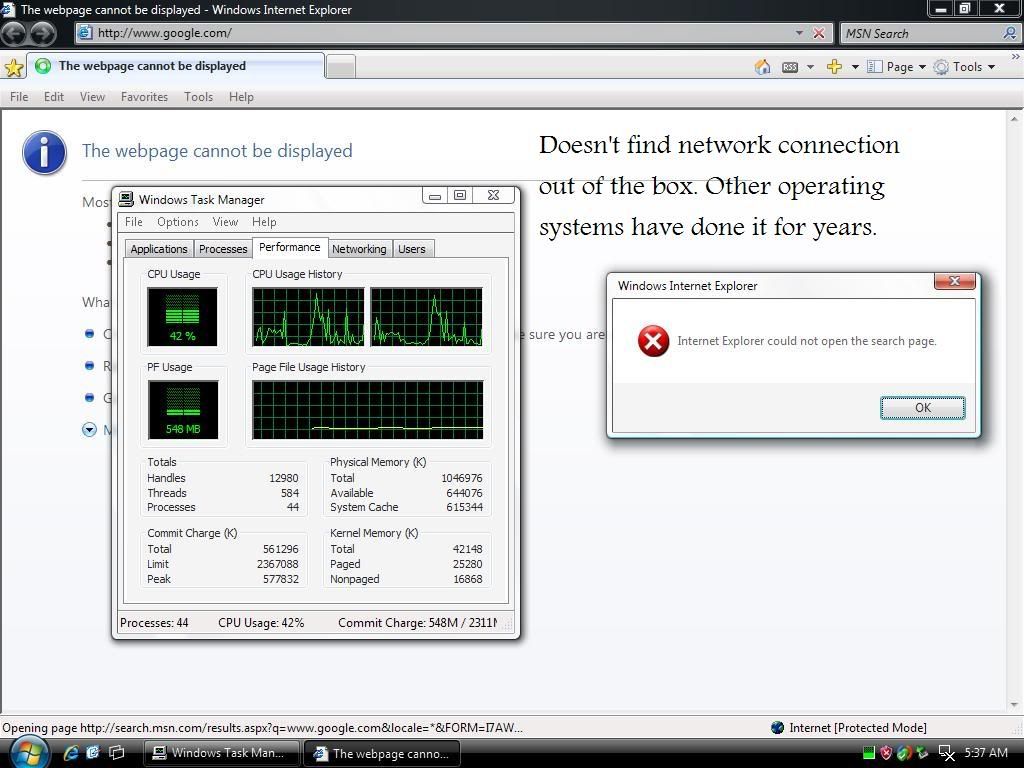Minimize the Windows Task Manager window
This screenshot has width=1024, height=768.
pyautogui.click(x=435, y=195)
